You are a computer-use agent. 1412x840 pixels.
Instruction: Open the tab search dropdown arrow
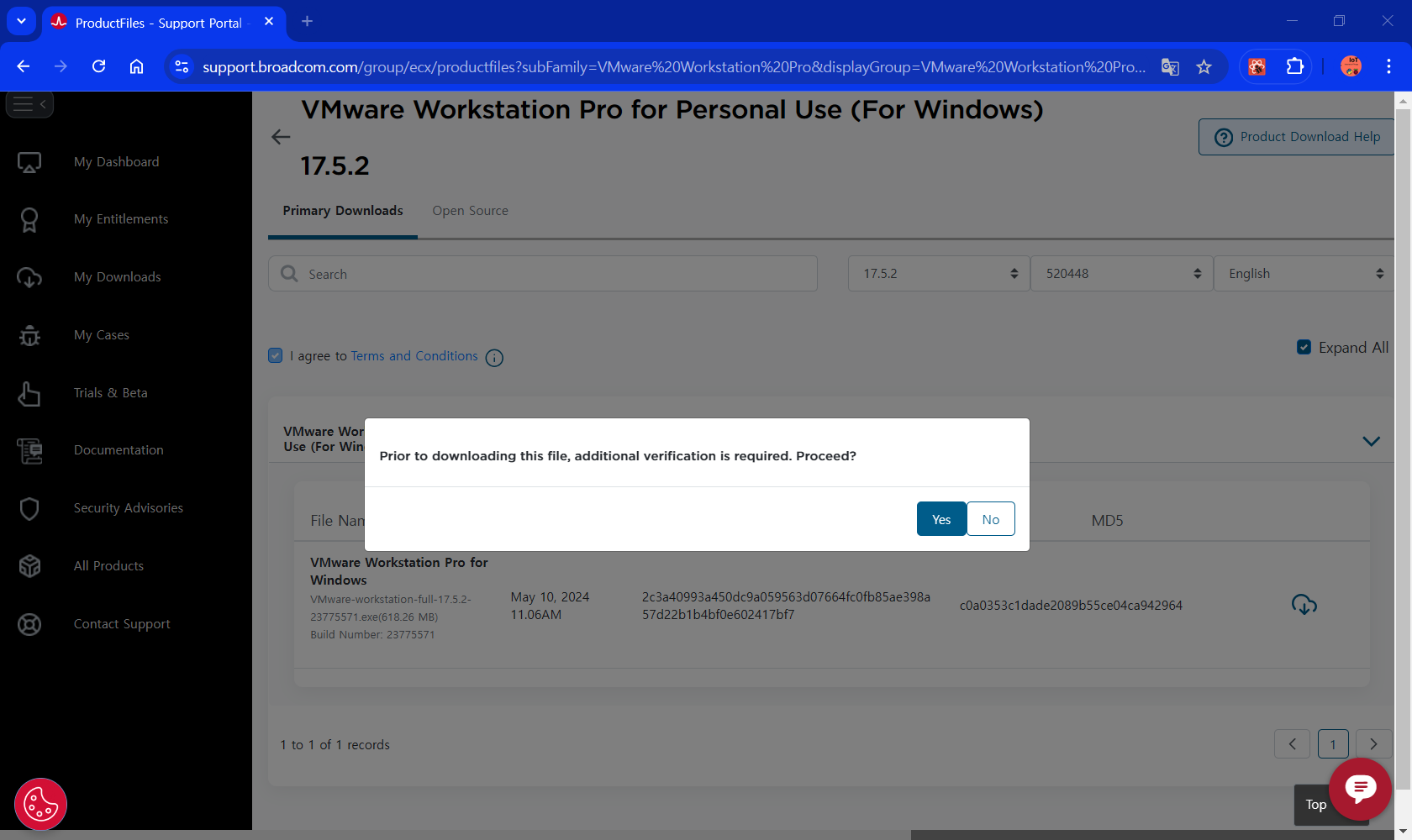click(x=21, y=21)
